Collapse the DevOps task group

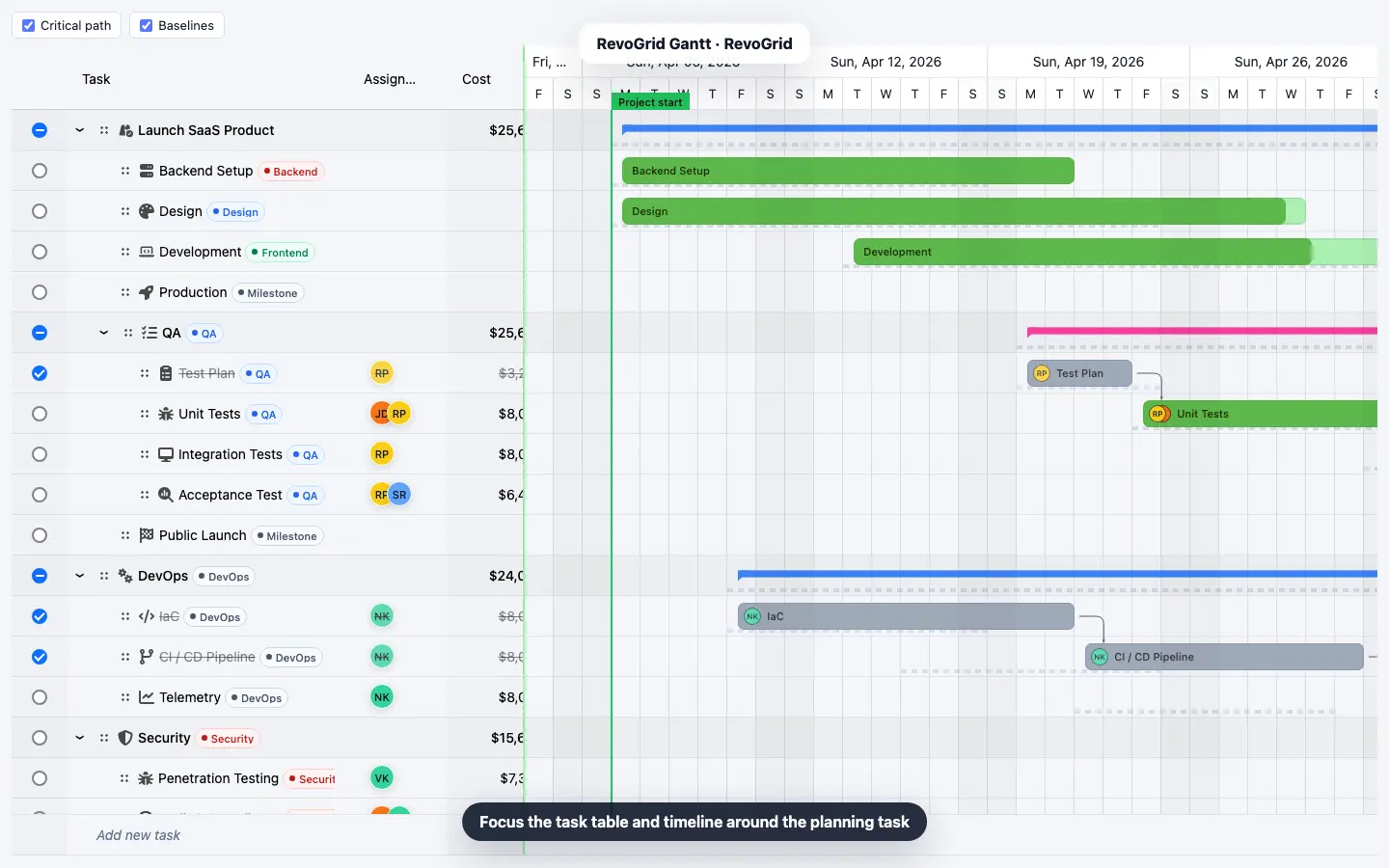pyautogui.click(x=80, y=576)
